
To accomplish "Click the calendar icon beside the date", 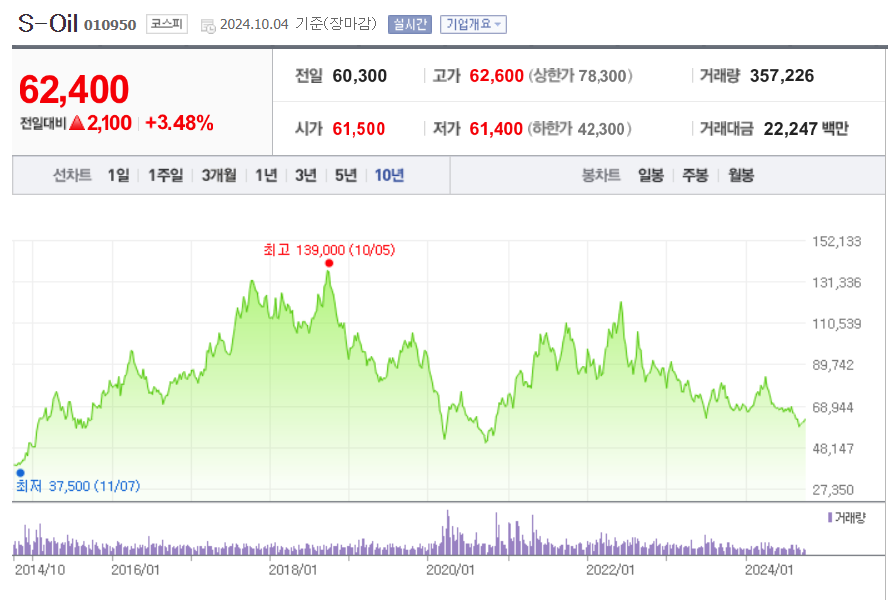I will click(208, 25).
